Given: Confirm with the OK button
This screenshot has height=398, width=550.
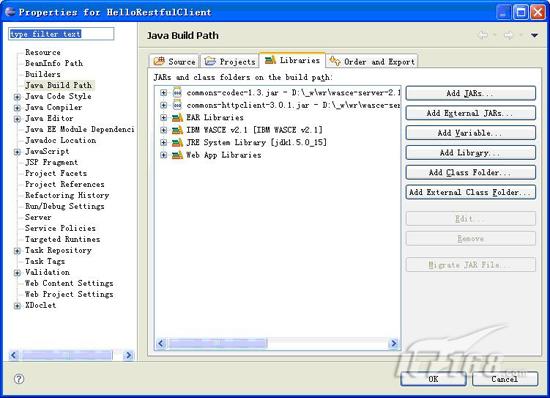Looking at the screenshot, I should (433, 379).
